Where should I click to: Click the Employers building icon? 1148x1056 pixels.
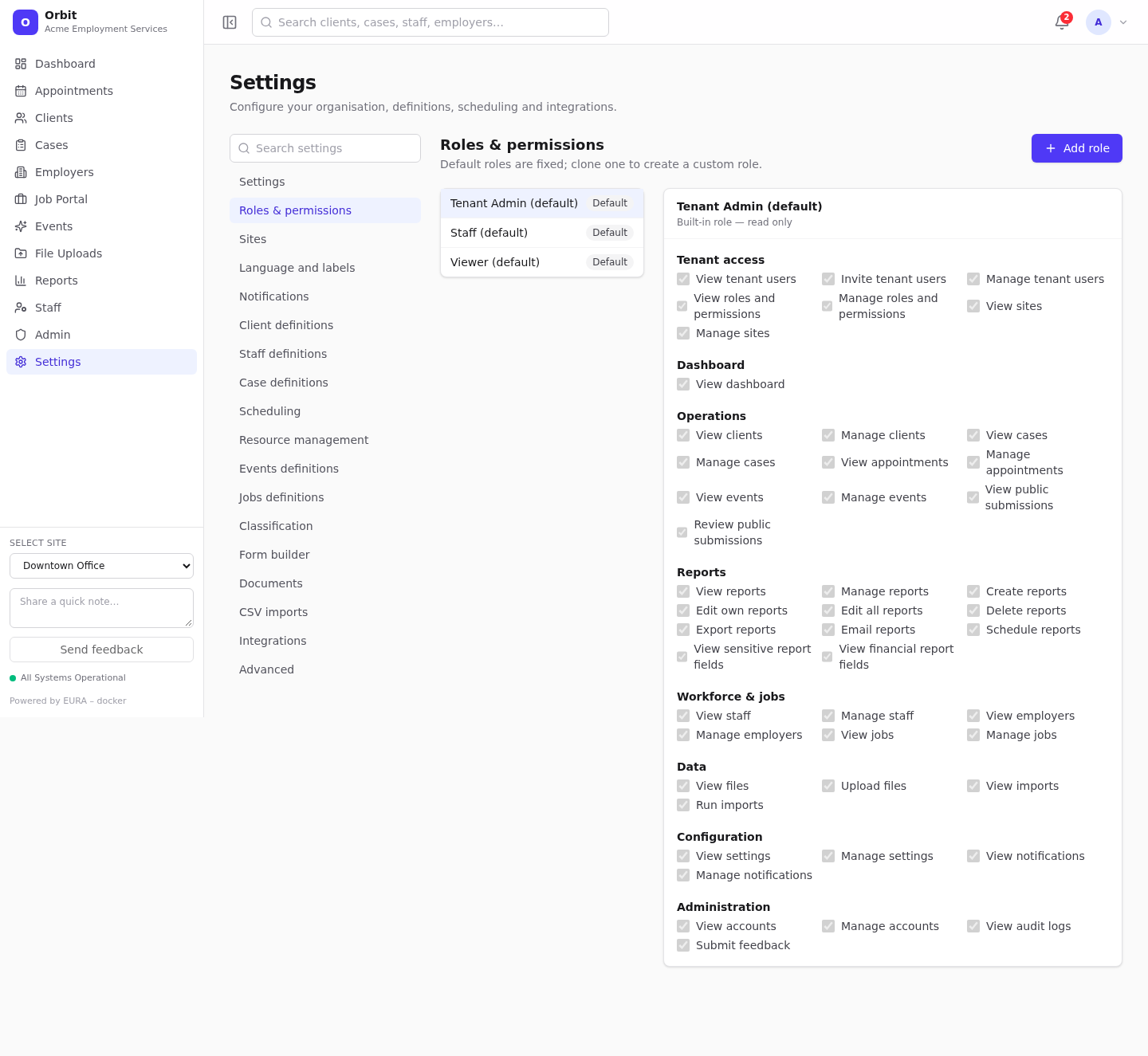coord(21,172)
